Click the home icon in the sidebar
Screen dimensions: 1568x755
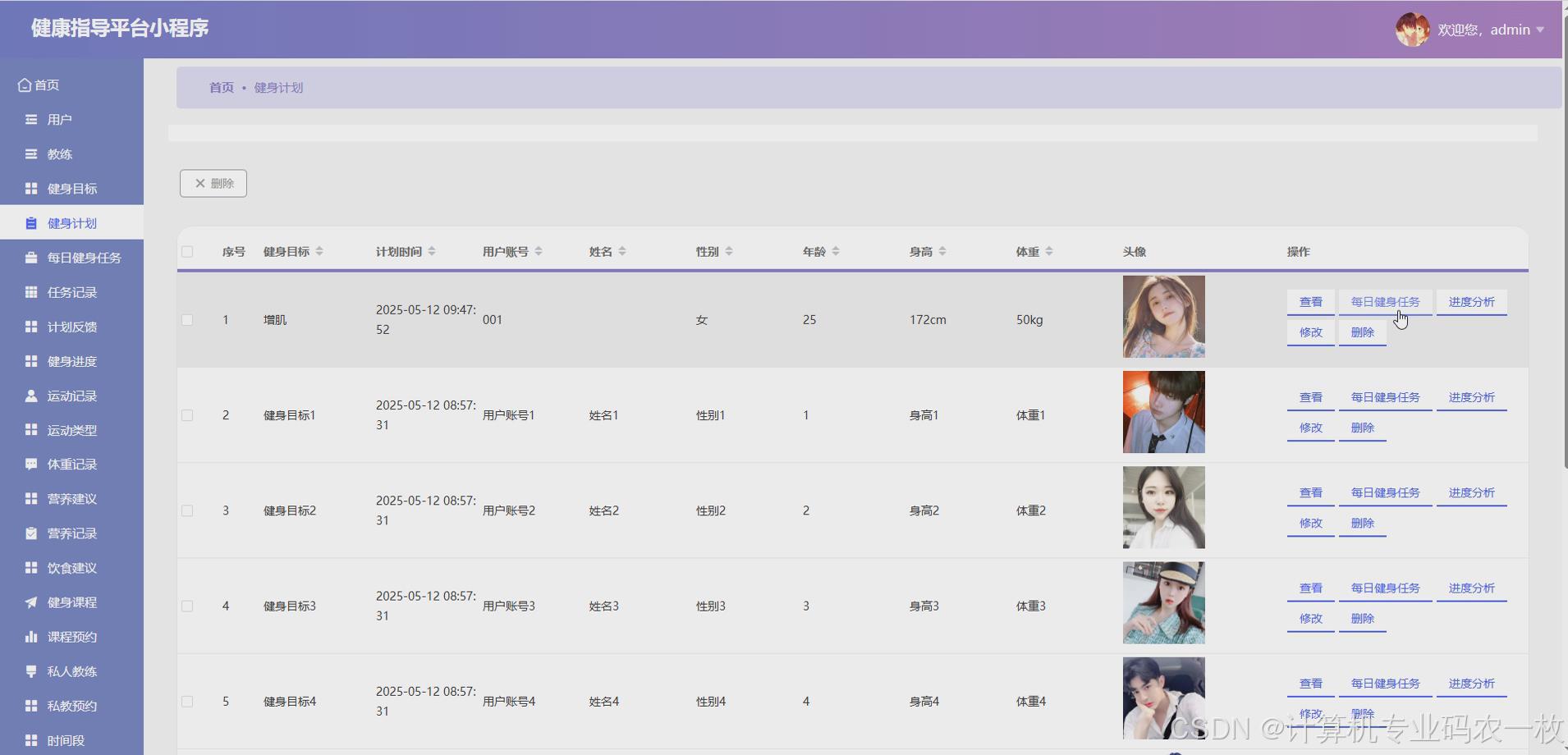(25, 85)
